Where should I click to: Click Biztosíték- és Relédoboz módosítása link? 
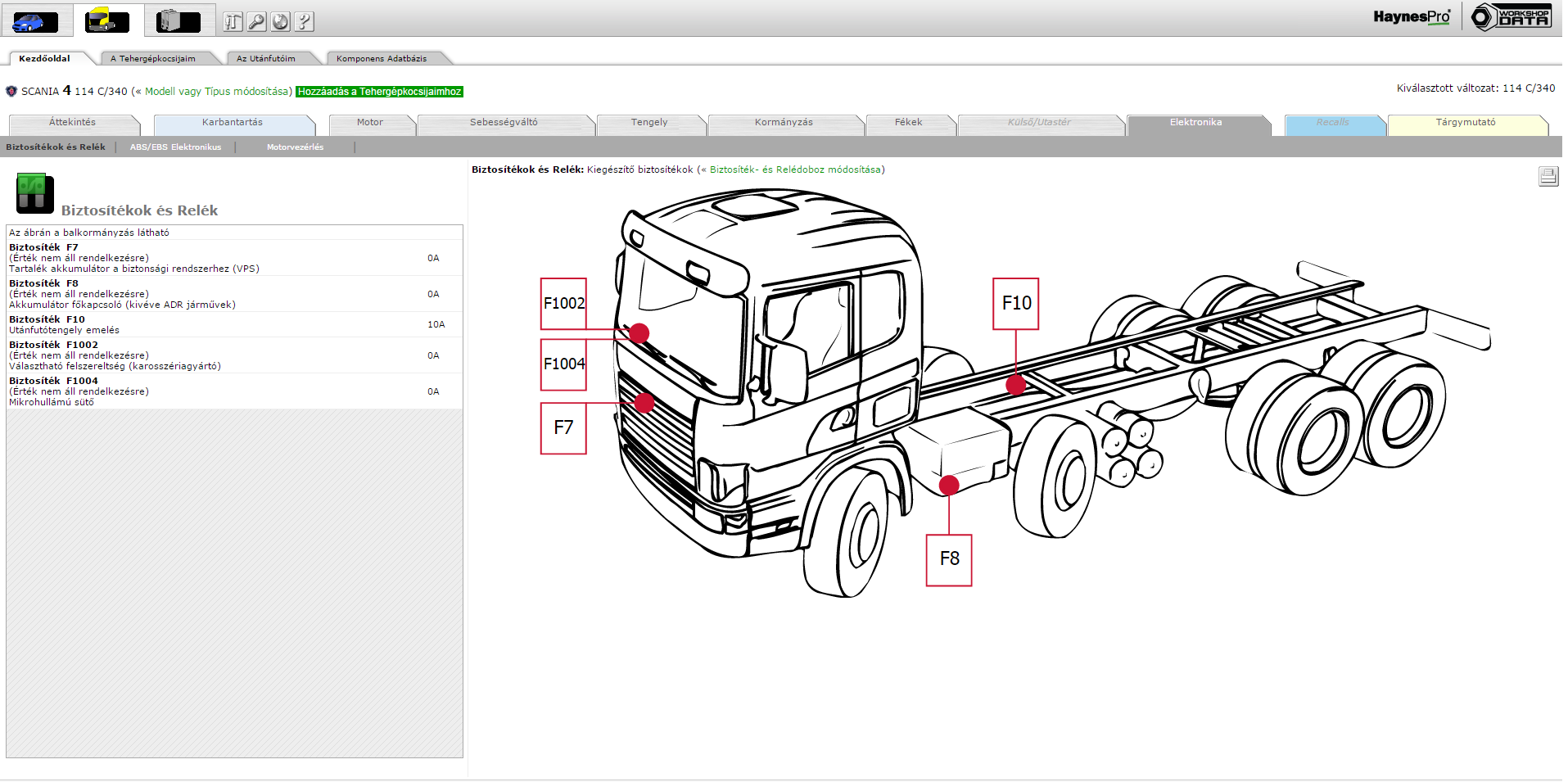click(795, 170)
